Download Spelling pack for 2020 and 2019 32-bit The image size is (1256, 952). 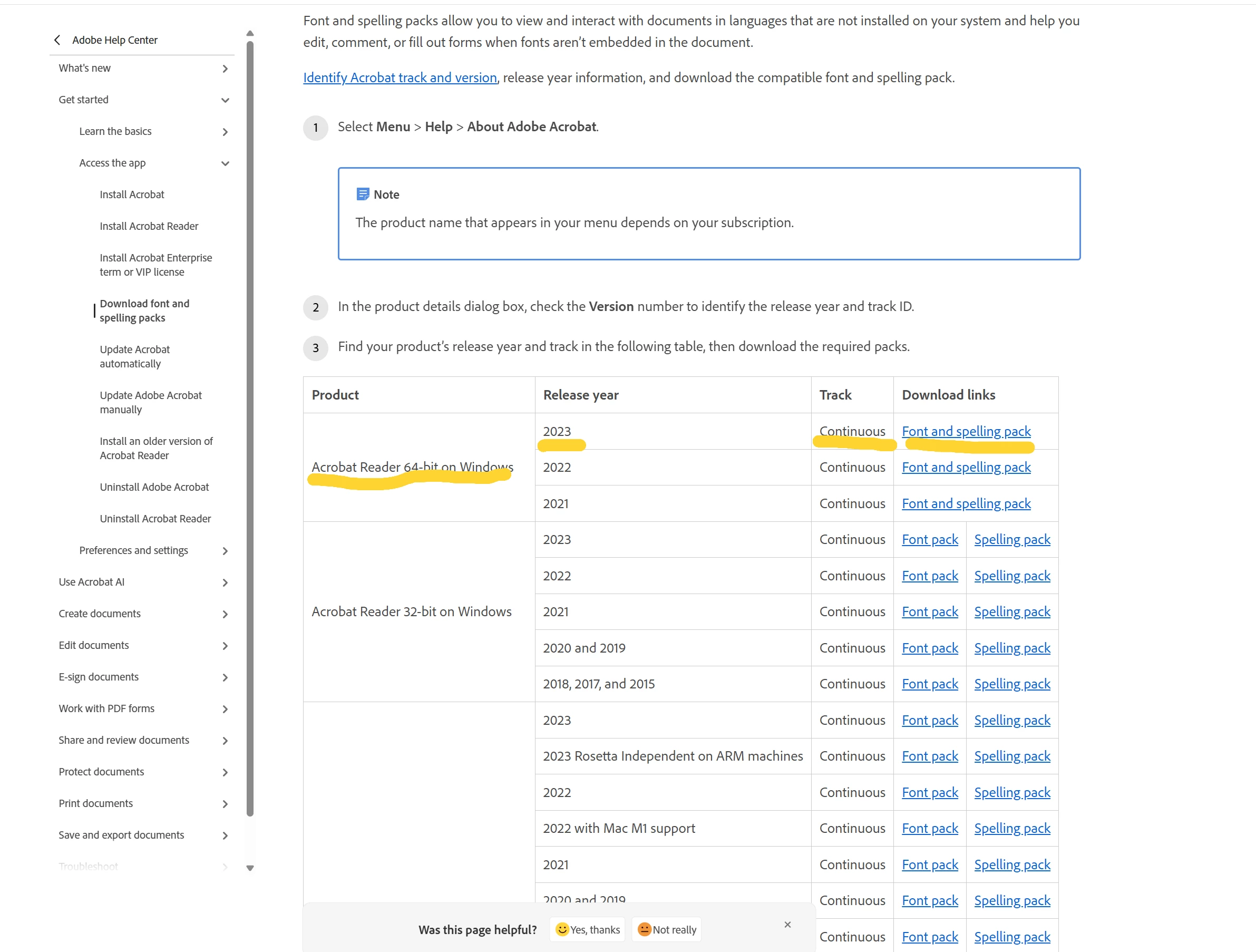pos(1012,647)
